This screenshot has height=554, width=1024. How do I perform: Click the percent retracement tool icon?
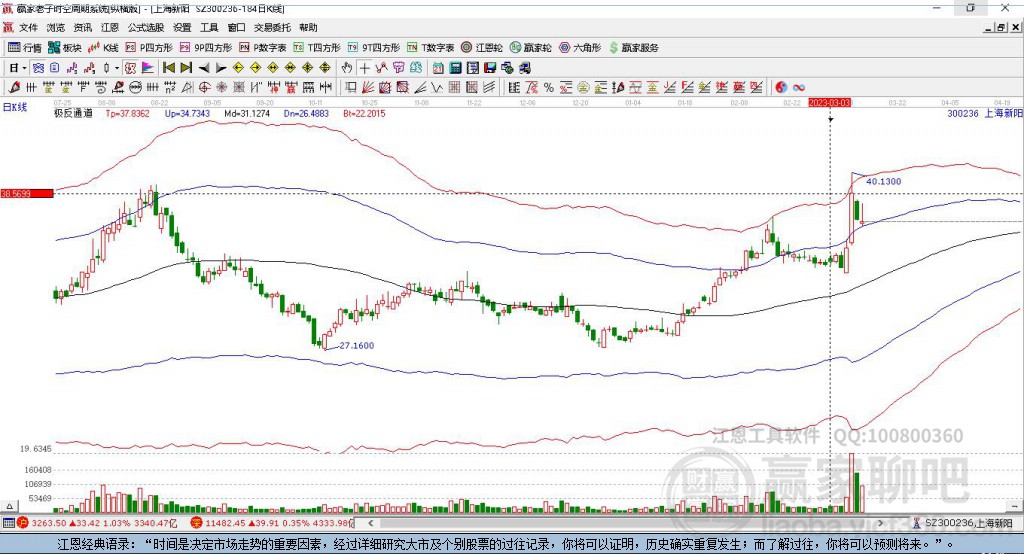click(549, 88)
